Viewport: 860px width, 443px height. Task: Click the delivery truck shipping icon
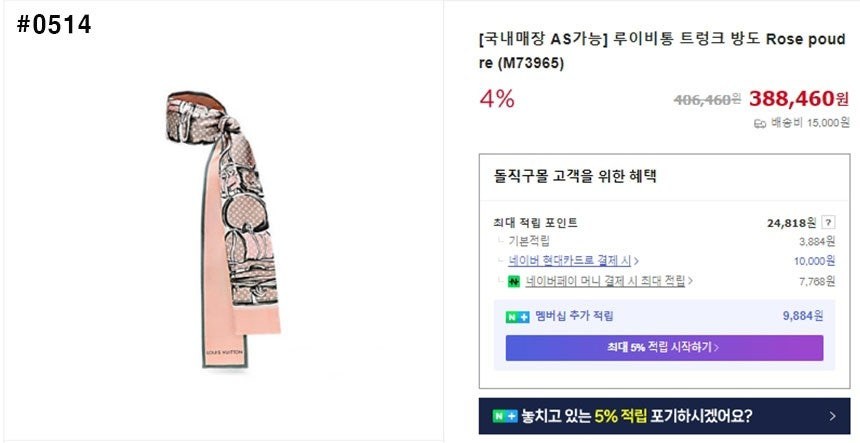[759, 123]
